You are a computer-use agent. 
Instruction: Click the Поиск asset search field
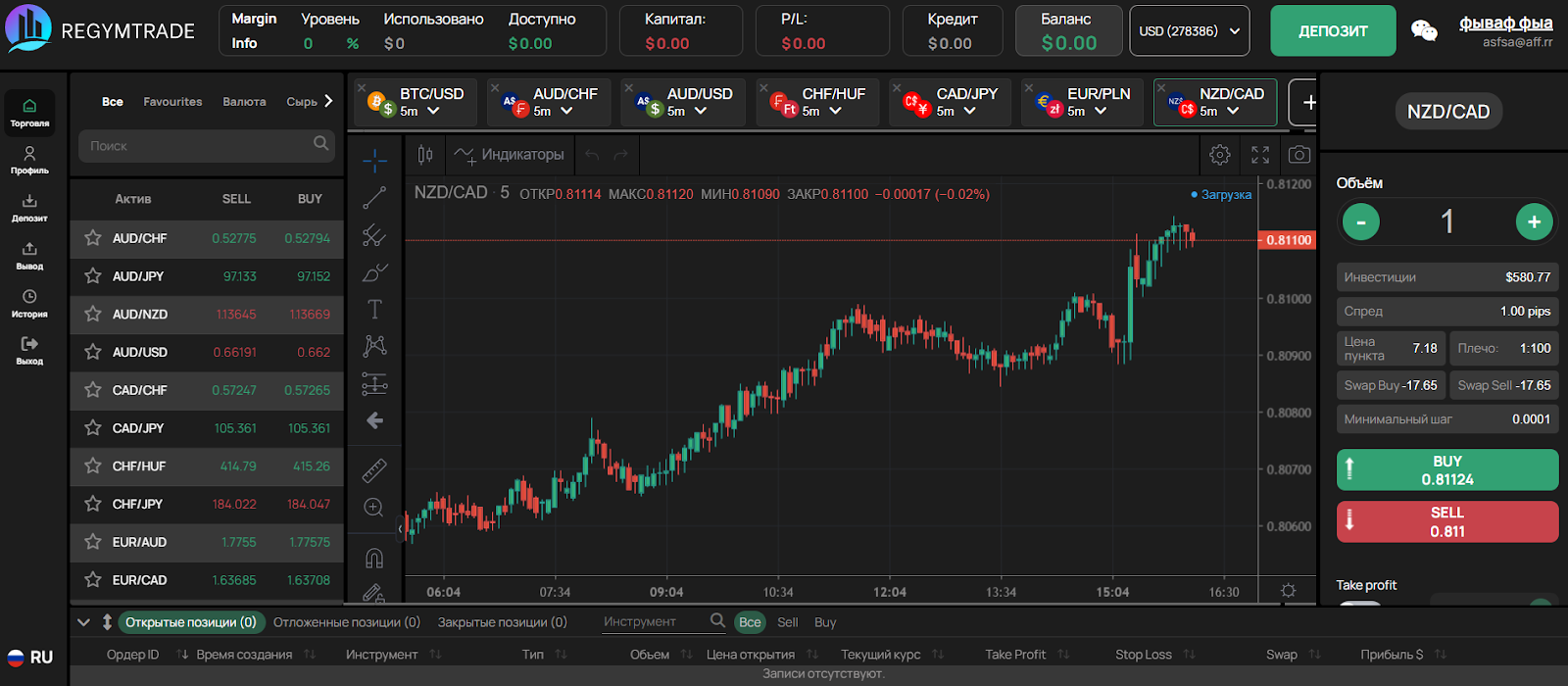point(196,146)
